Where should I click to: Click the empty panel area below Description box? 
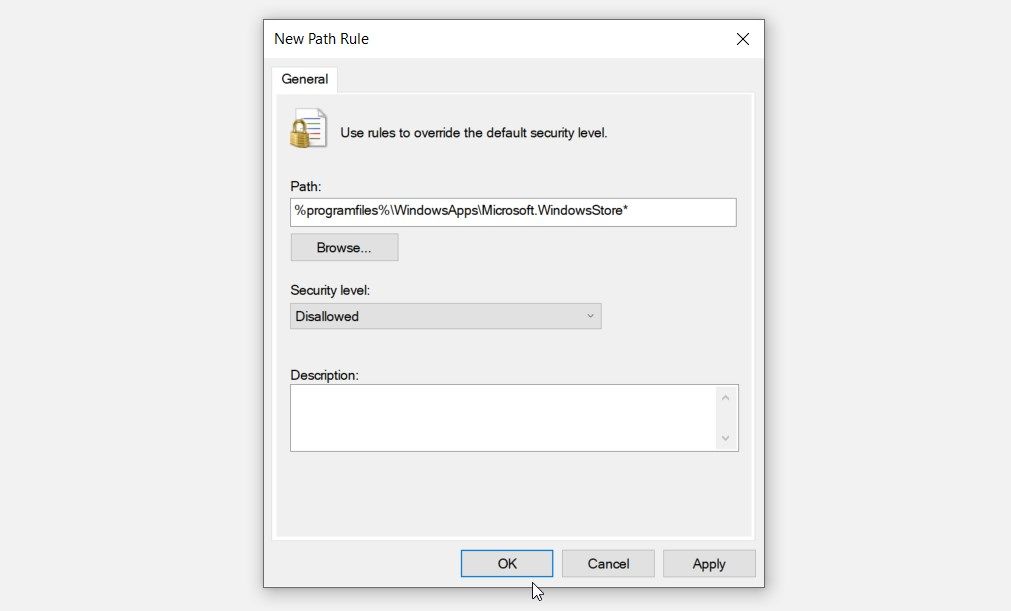pos(513,494)
